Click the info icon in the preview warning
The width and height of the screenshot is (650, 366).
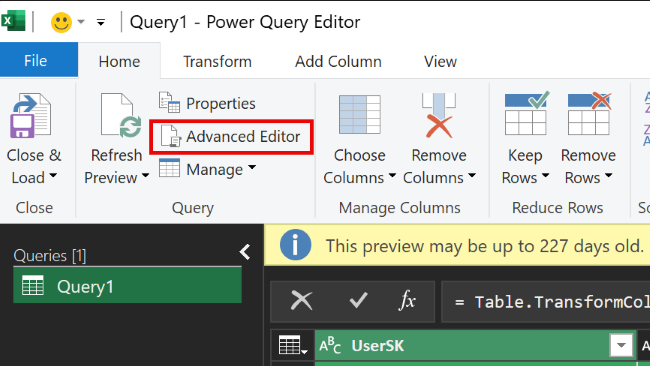tap(295, 245)
